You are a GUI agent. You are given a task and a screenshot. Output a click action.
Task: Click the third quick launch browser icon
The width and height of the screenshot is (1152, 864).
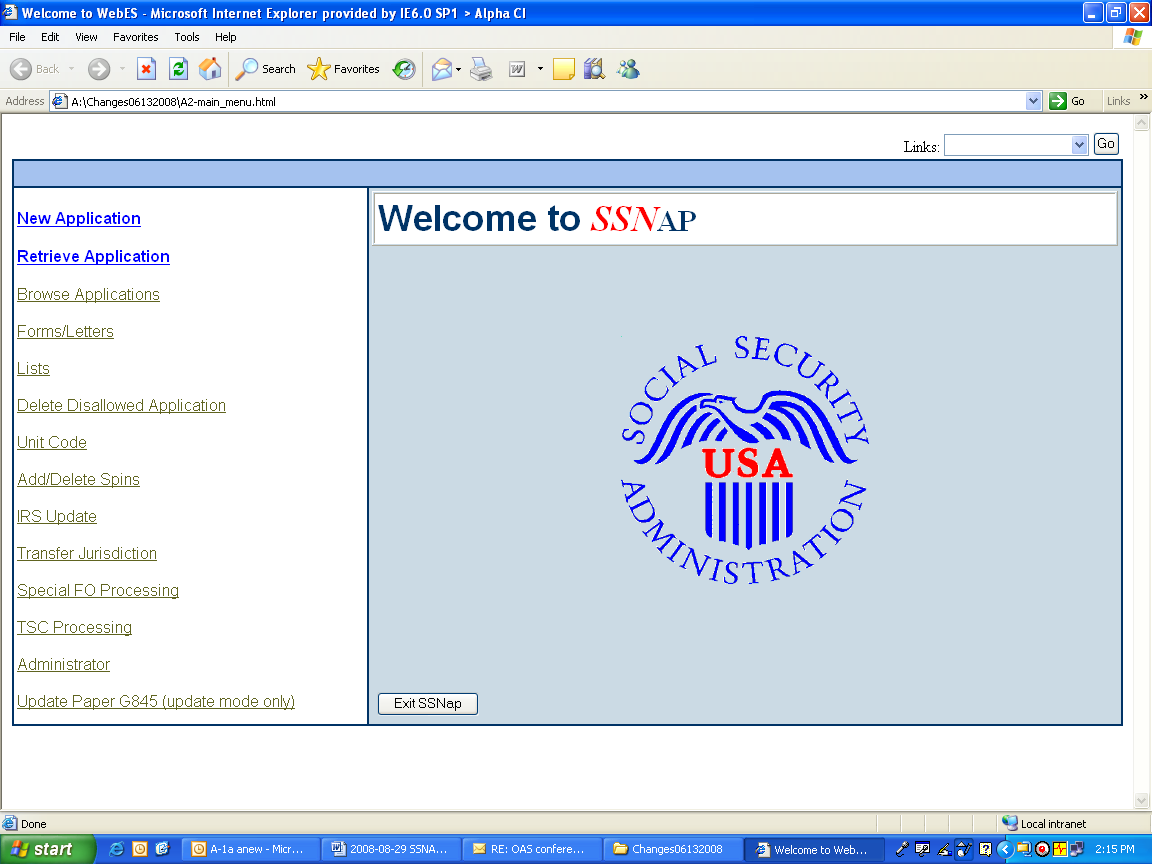162,849
